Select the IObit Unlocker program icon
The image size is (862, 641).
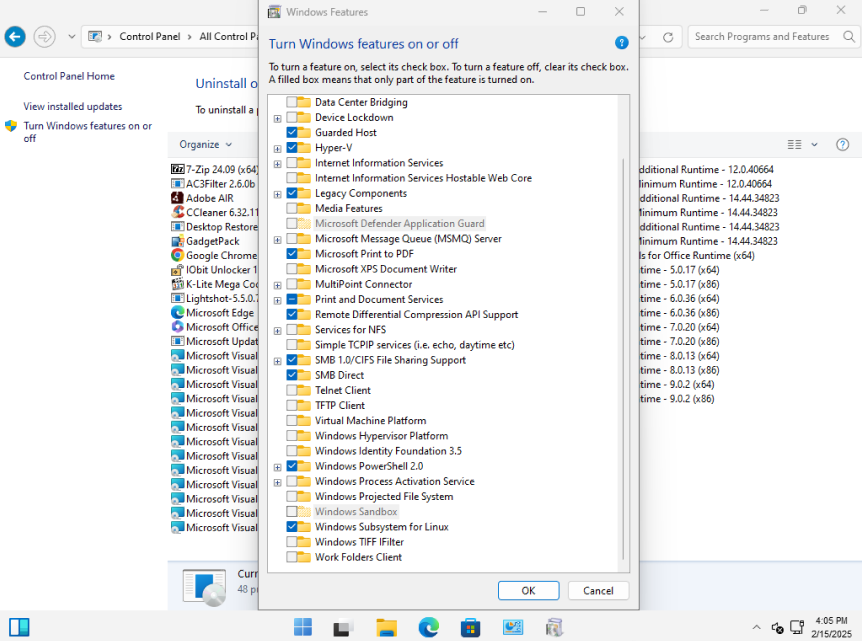point(178,269)
